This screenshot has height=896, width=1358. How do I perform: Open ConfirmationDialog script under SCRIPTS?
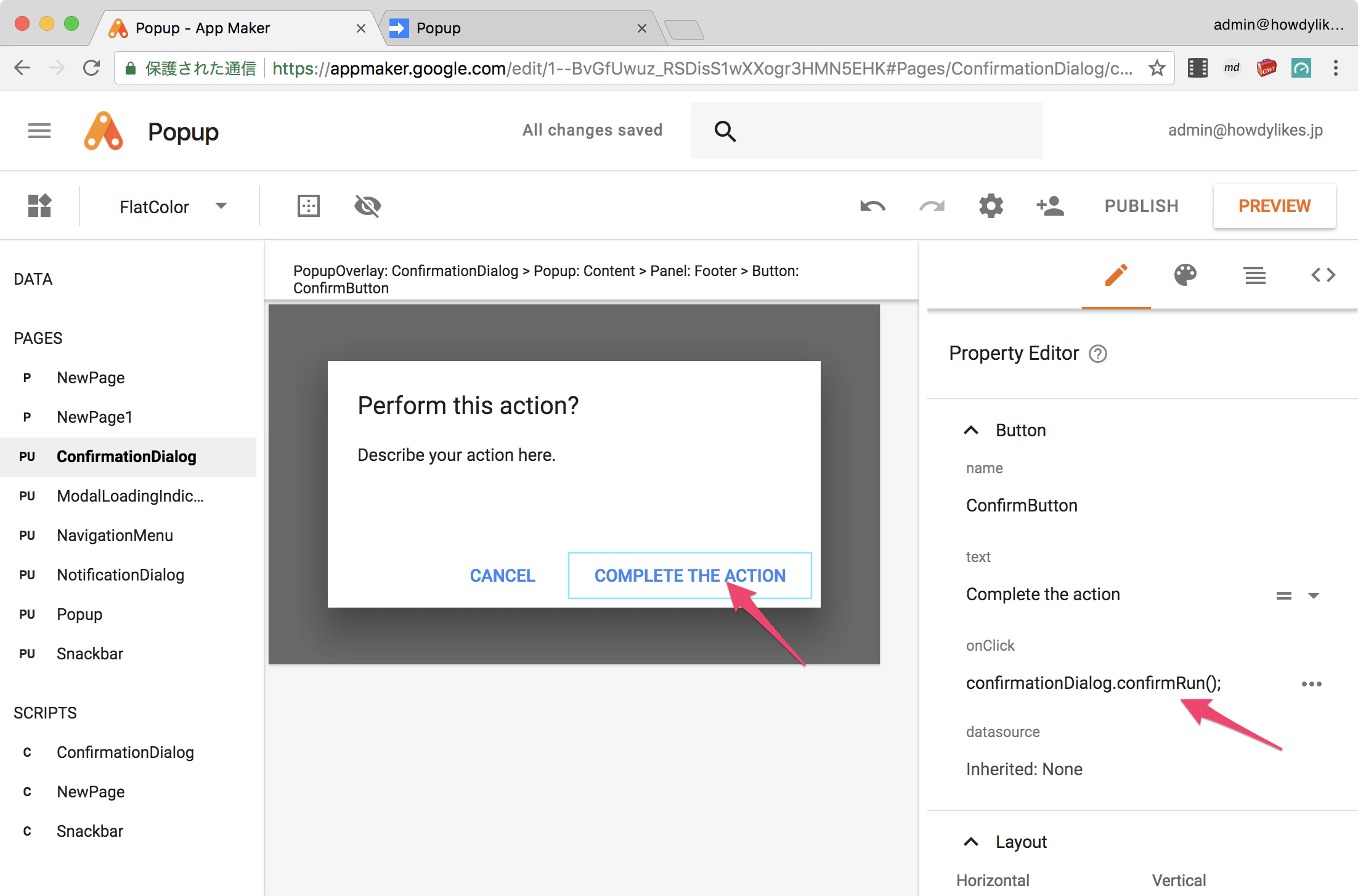(128, 752)
